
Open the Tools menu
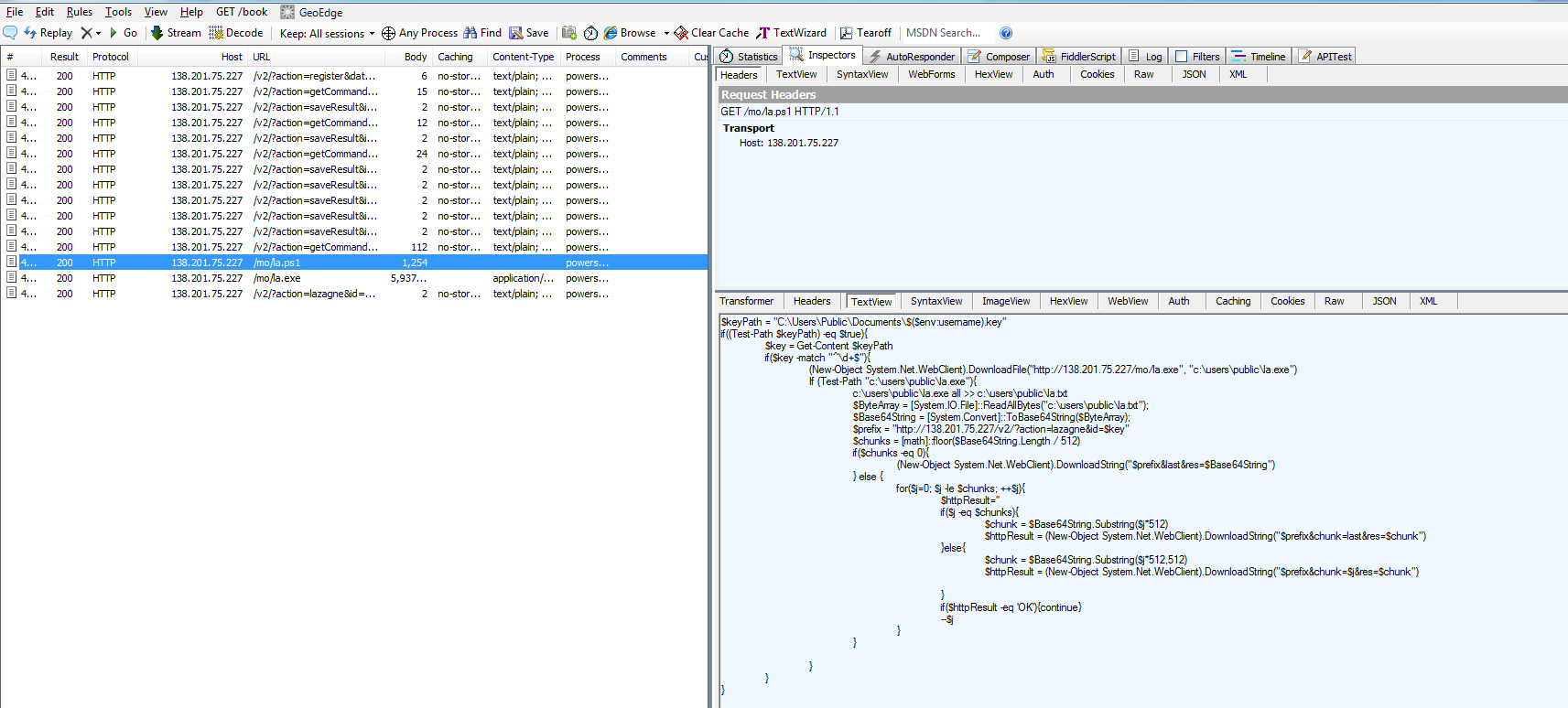pos(118,12)
